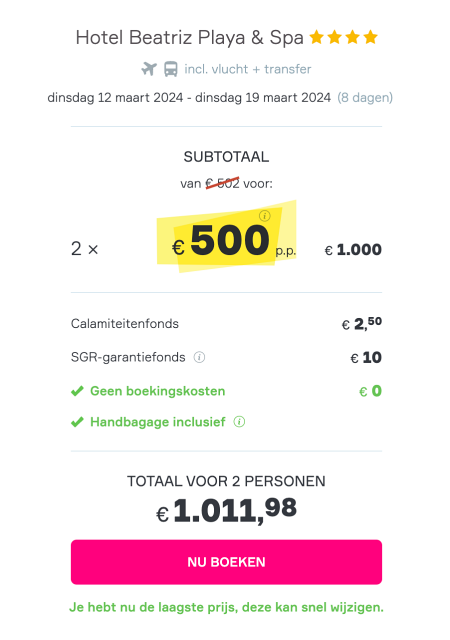Click the Geen boekingskosten label

point(158,391)
